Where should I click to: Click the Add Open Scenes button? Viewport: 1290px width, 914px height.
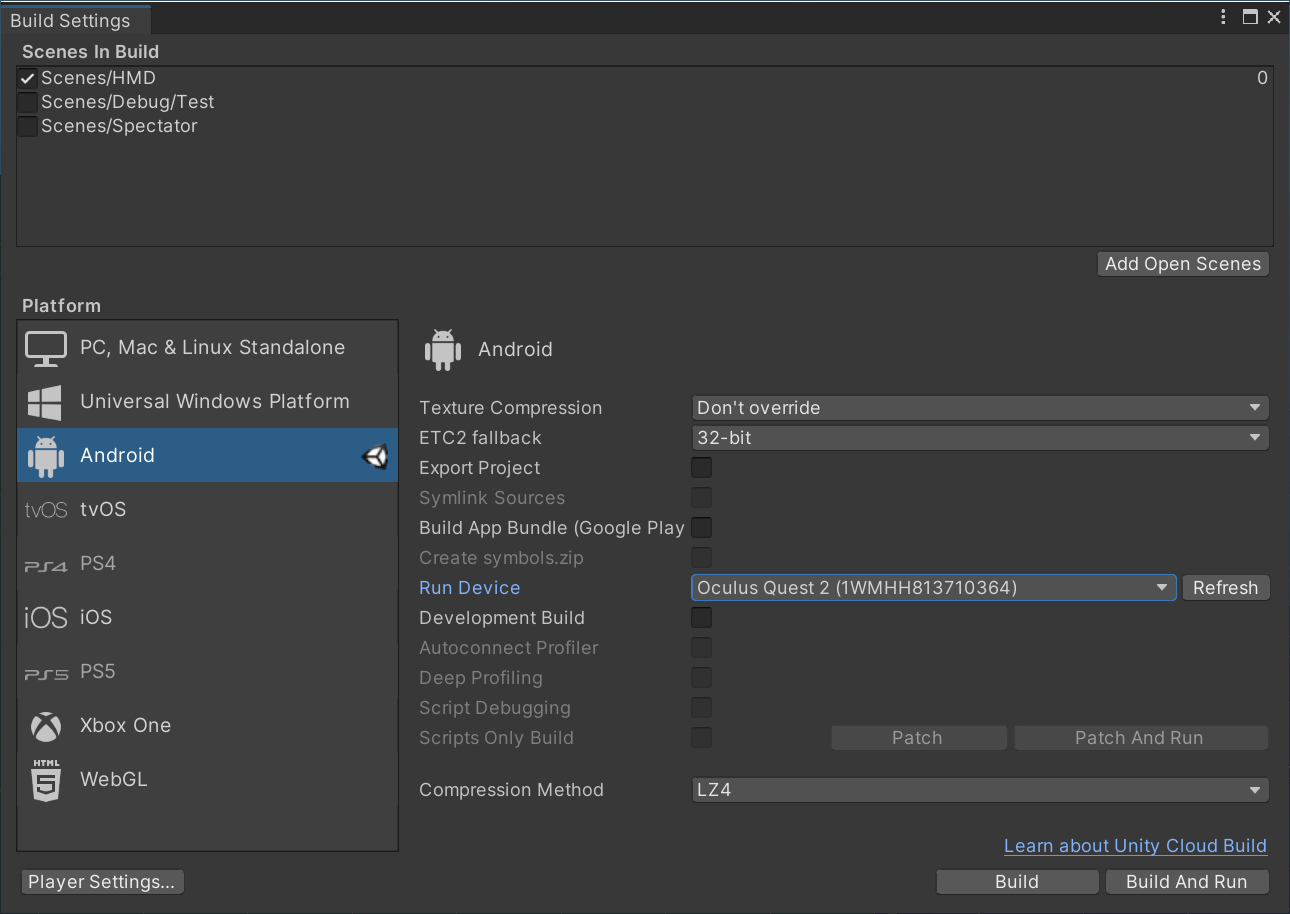point(1183,264)
